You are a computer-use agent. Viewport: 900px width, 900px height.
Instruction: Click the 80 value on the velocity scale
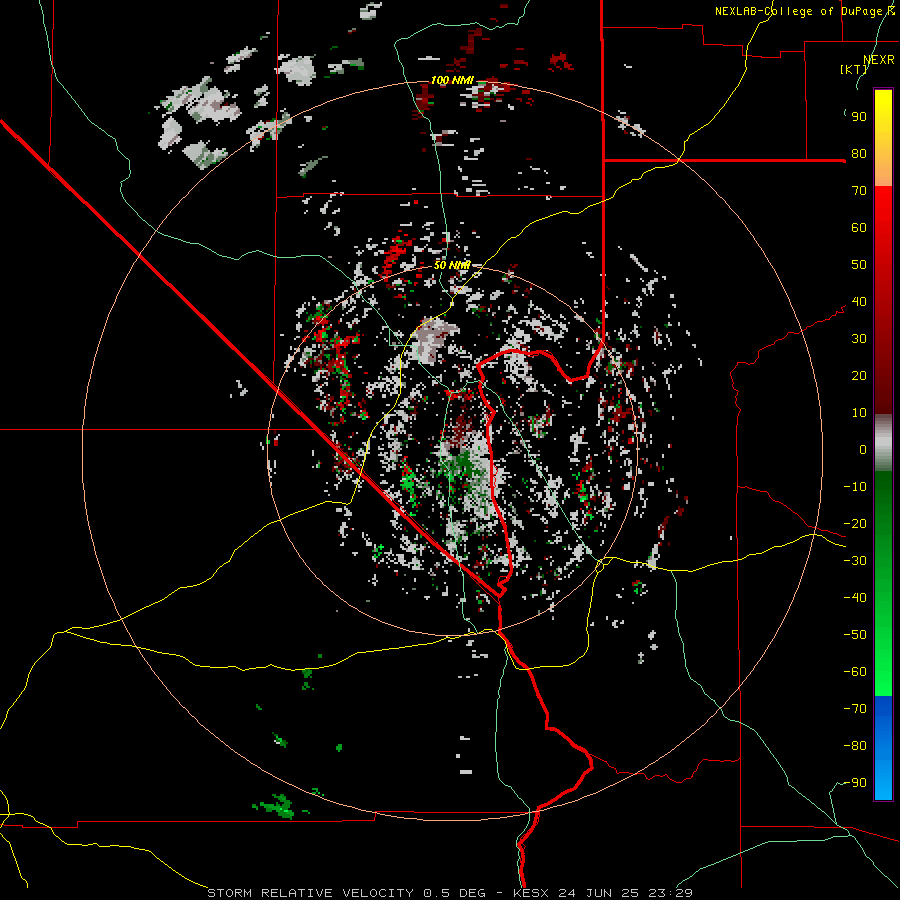tap(859, 153)
